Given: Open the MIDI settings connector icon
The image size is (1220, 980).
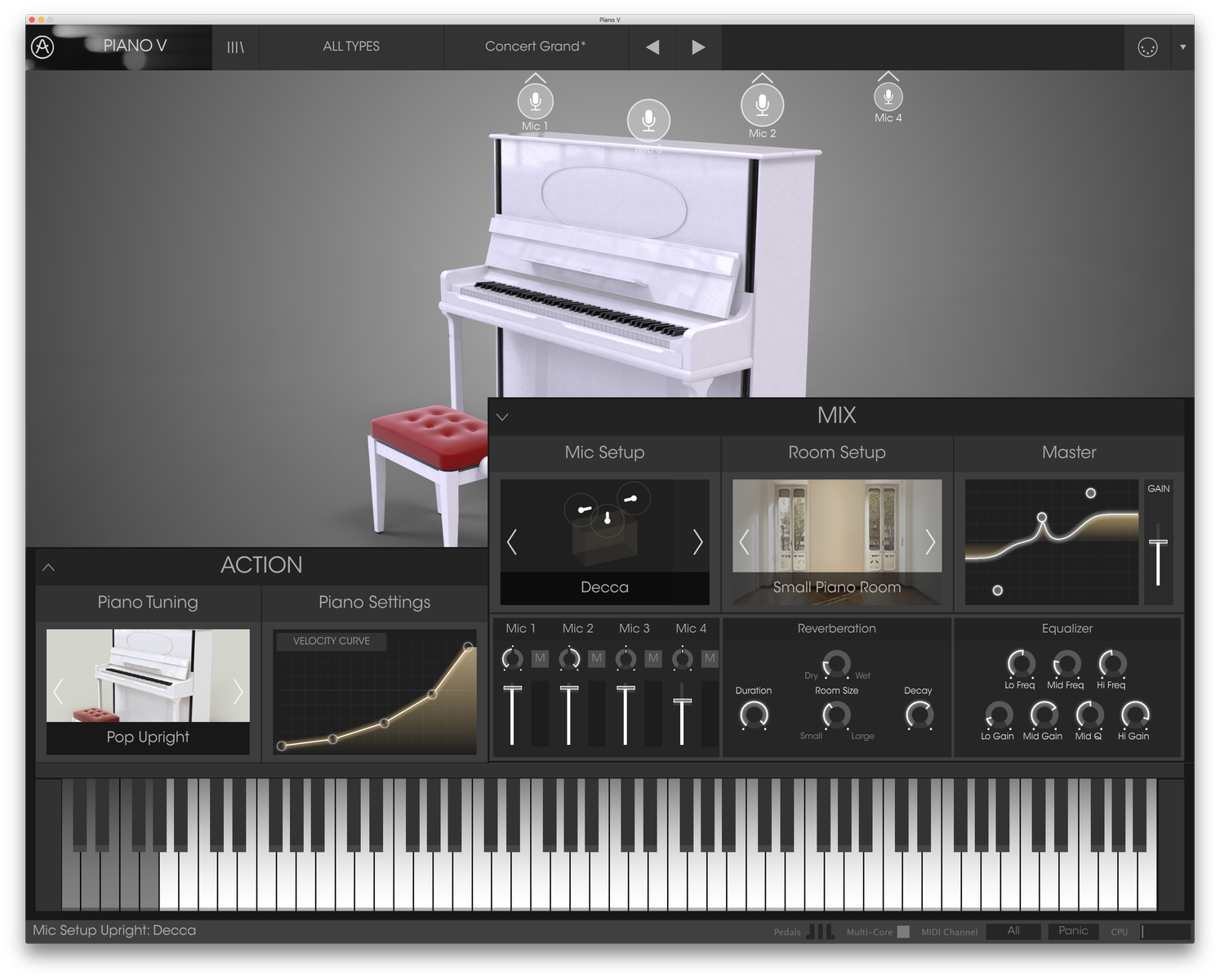Looking at the screenshot, I should pos(1147,47).
